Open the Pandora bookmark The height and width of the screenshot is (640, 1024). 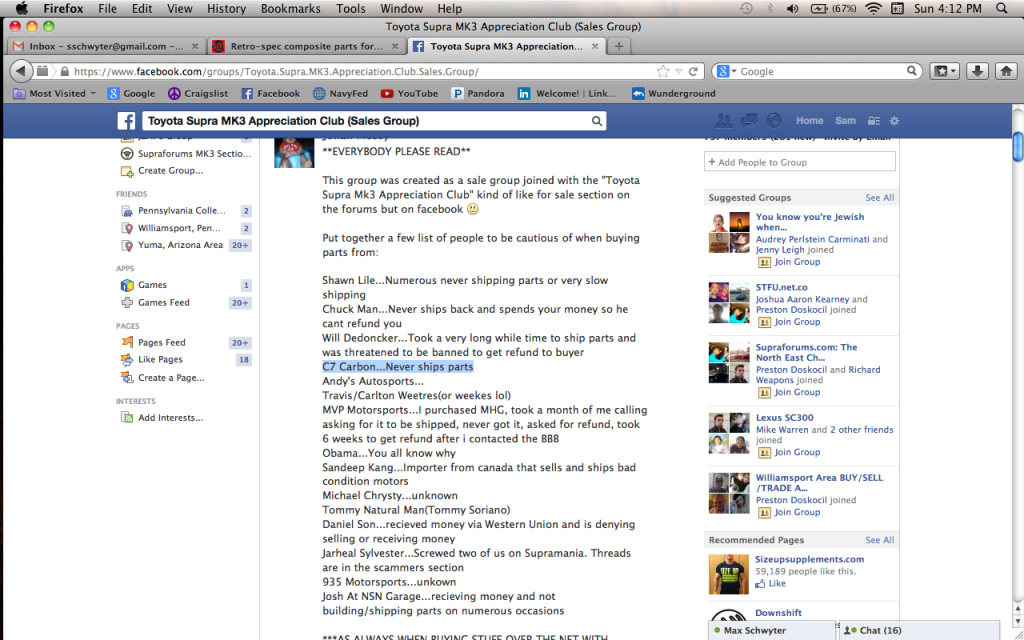(x=478, y=93)
